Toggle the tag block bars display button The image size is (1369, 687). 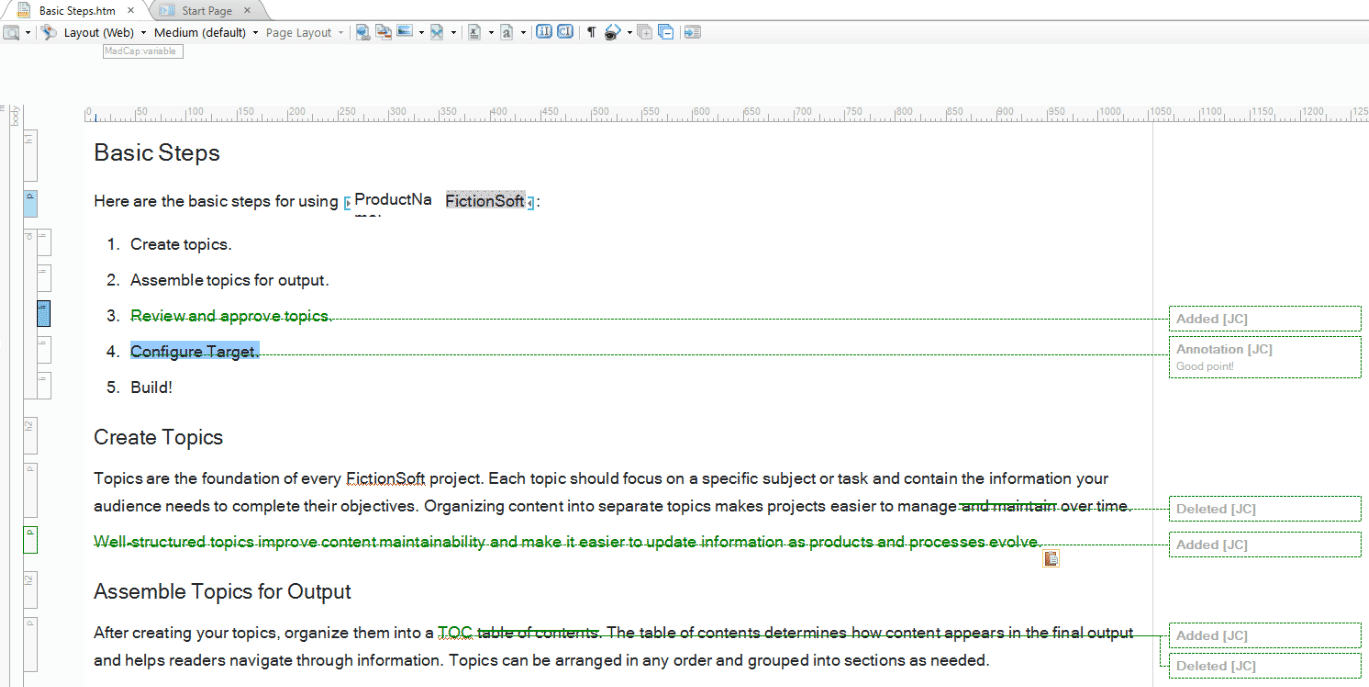[544, 33]
